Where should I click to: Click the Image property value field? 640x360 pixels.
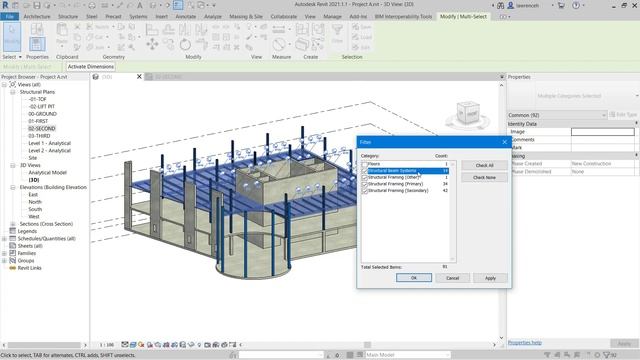click(x=602, y=131)
